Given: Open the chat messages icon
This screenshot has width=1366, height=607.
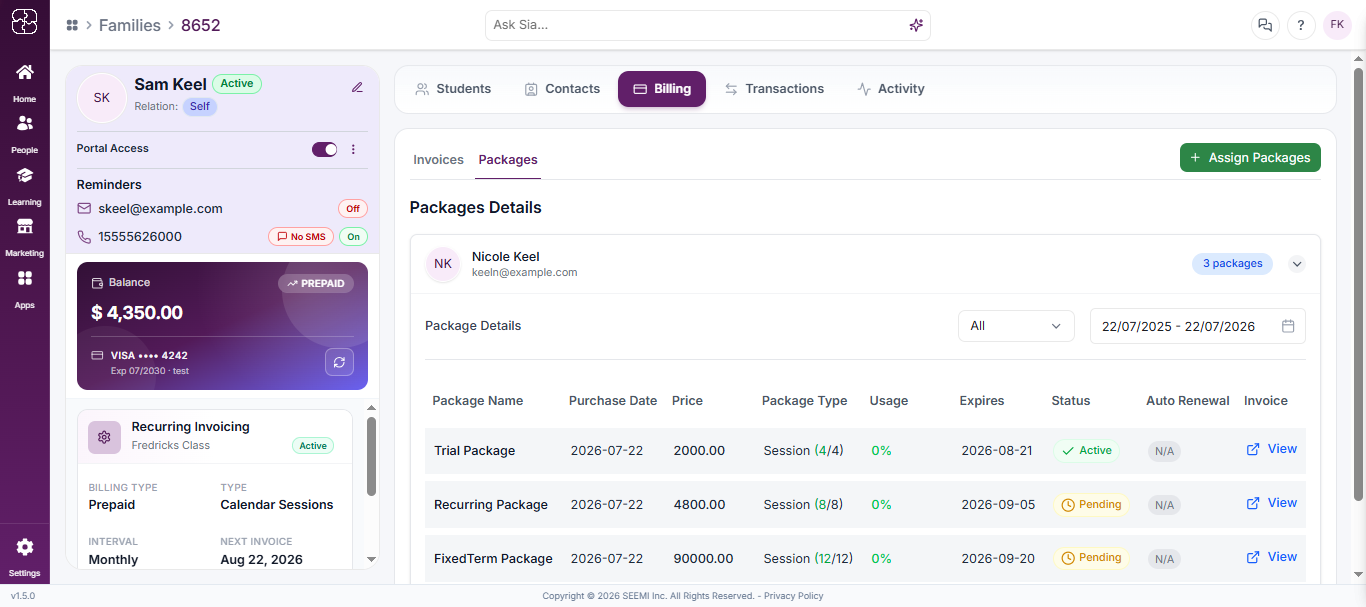Looking at the screenshot, I should coord(1265,25).
